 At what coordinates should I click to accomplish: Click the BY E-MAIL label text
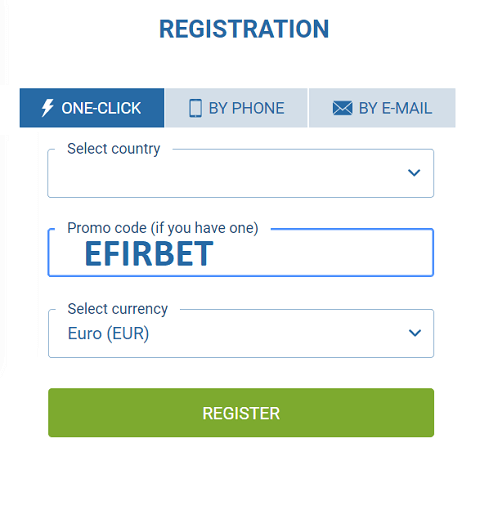[395, 108]
